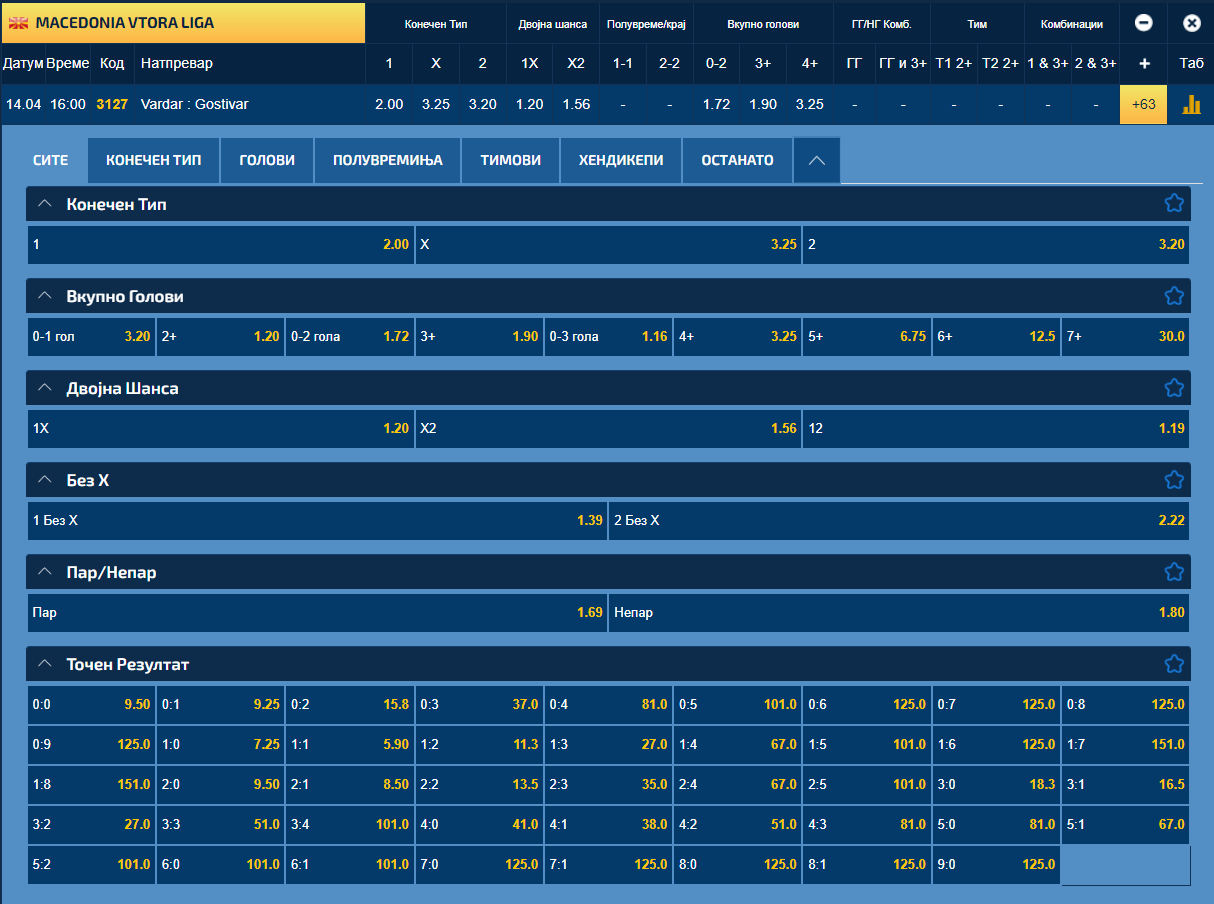
Task: Minimize the league panel with minus icon
Action: click(1144, 22)
